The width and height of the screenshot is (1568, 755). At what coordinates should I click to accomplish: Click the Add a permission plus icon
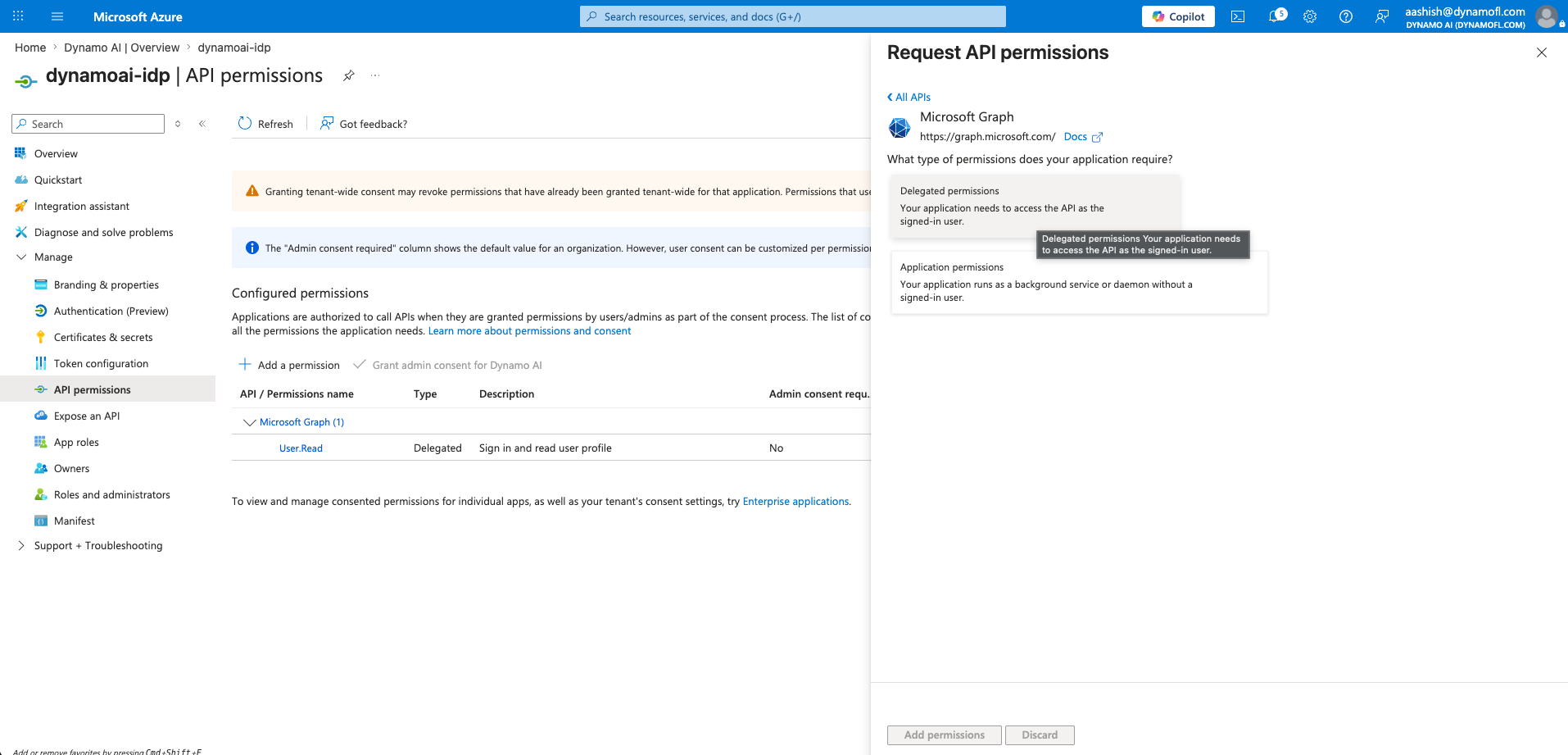pyautogui.click(x=245, y=365)
